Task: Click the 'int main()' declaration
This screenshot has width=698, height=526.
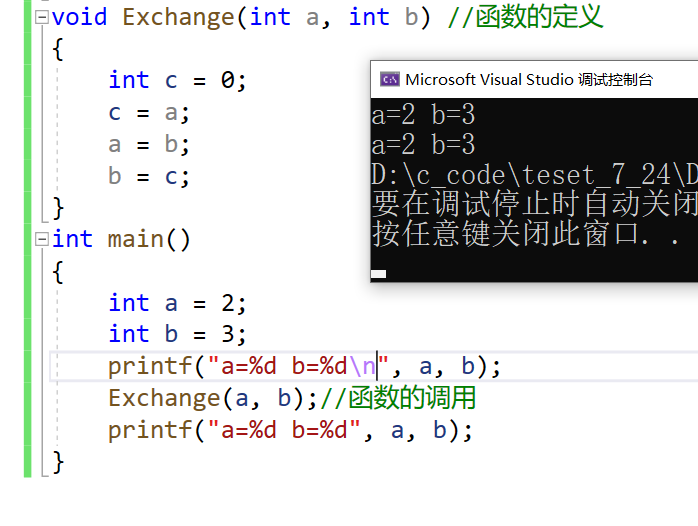Action: click(x=121, y=239)
